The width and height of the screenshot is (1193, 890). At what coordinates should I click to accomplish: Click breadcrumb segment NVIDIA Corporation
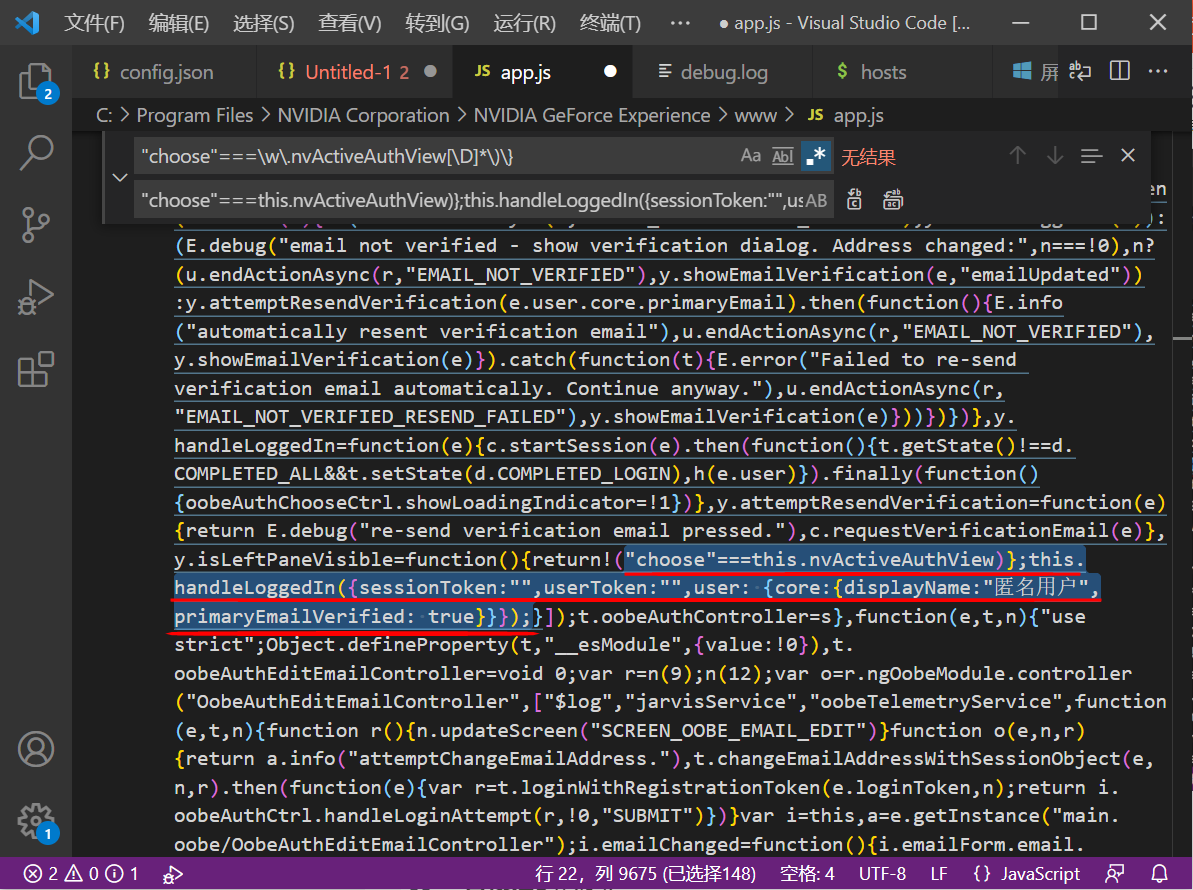(363, 116)
